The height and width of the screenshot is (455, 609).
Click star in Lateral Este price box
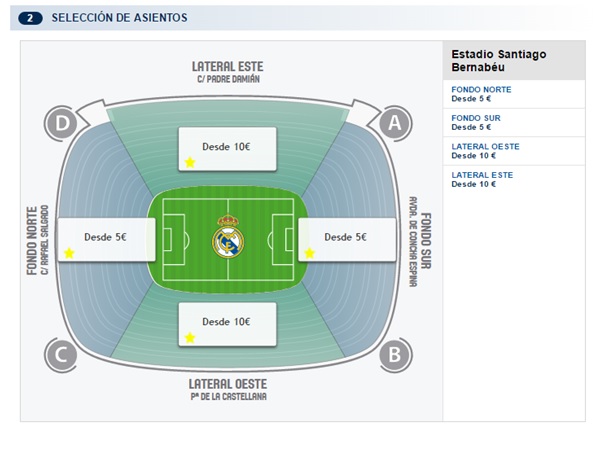tap(190, 161)
